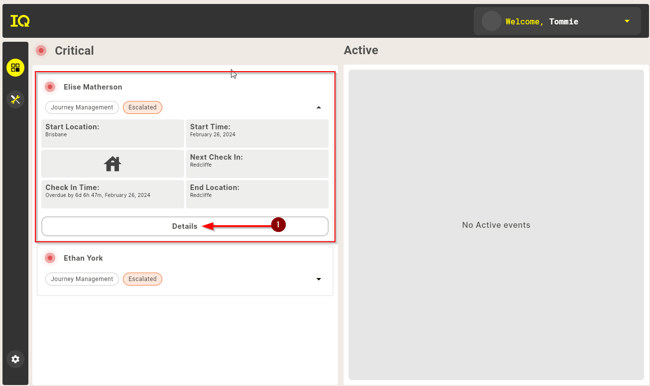This screenshot has height=386, width=650.
Task: Click Escalated tag on Elise's card
Action: [143, 107]
